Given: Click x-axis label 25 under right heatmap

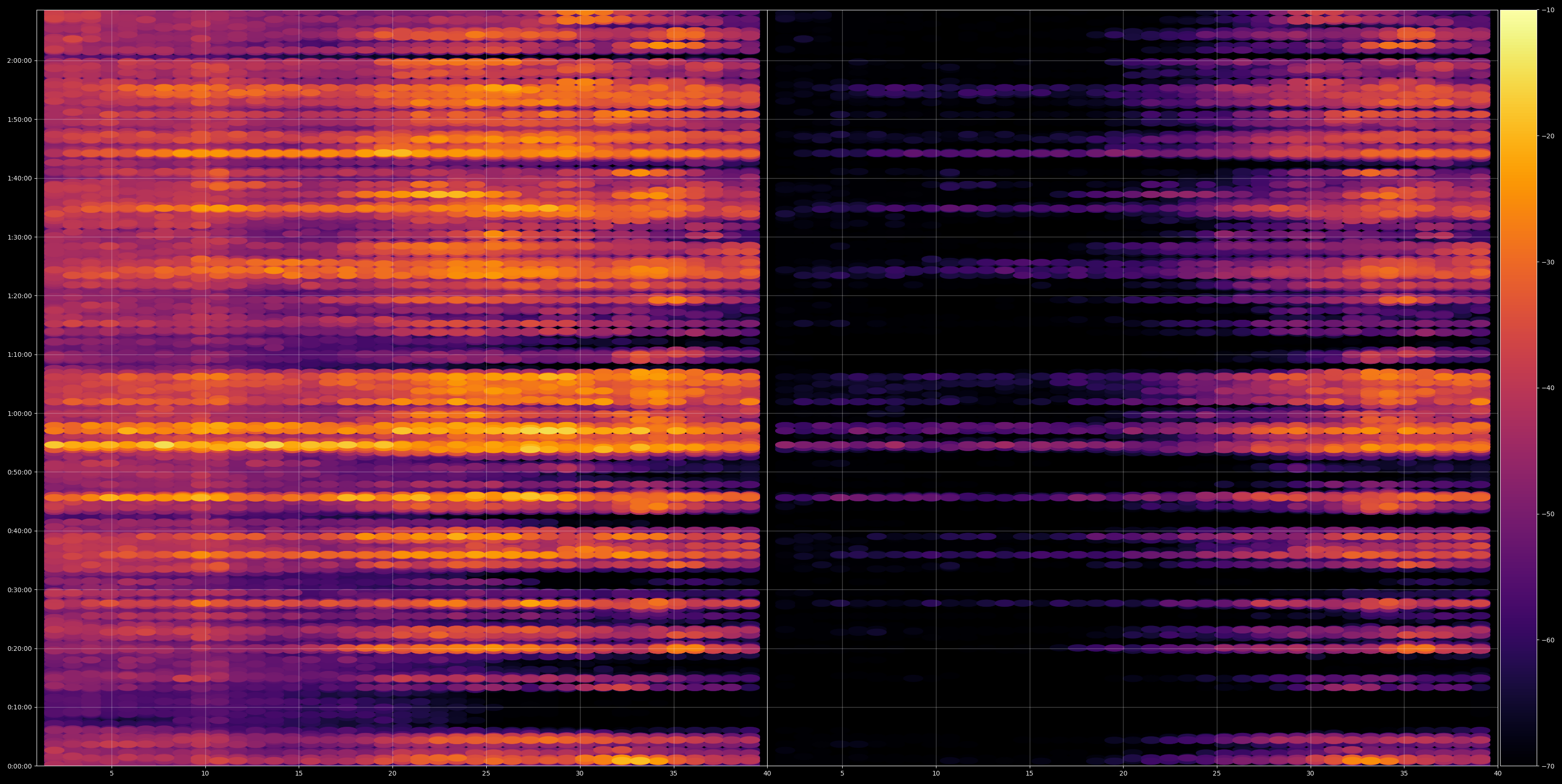Looking at the screenshot, I should point(1216,774).
